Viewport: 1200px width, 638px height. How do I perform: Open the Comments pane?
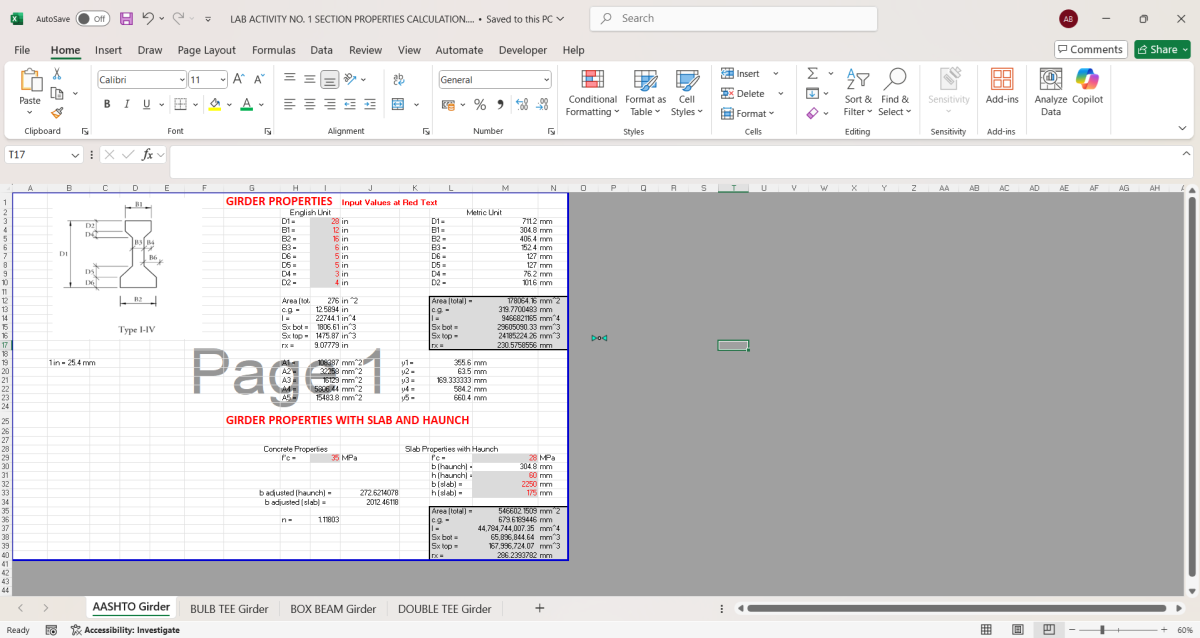[1090, 49]
